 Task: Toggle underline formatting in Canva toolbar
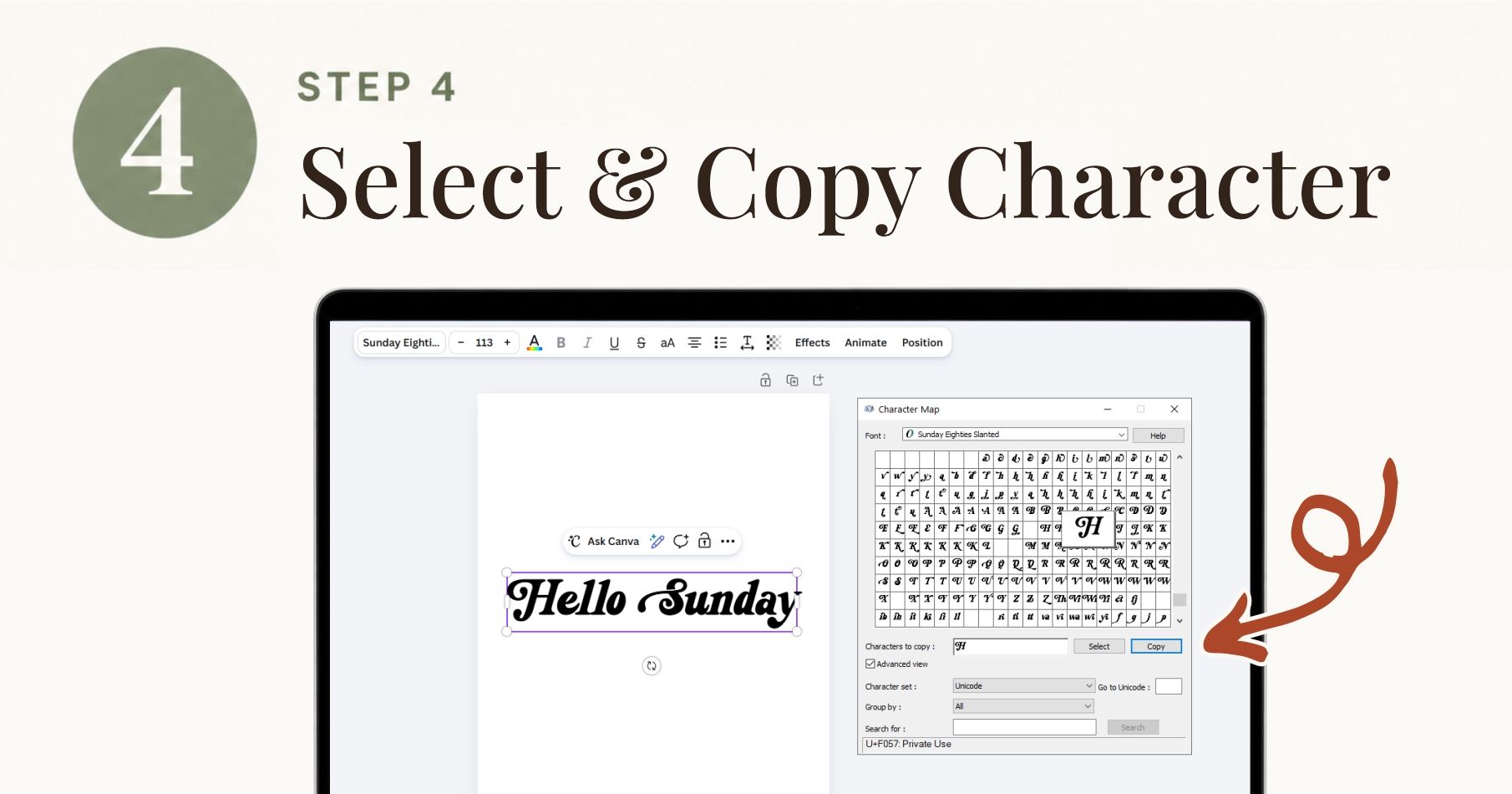click(614, 343)
